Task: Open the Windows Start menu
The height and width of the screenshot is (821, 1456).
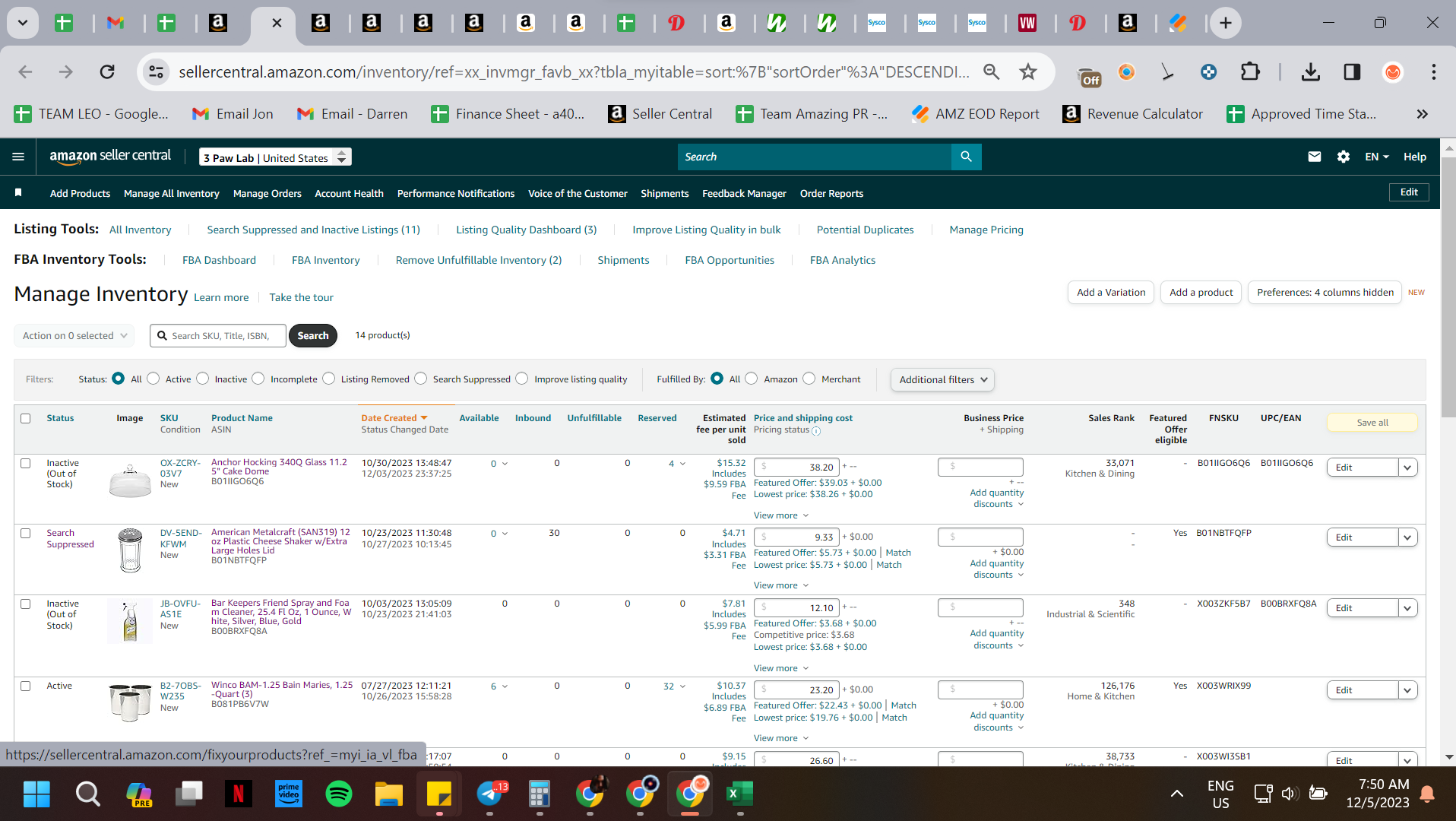Action: [x=36, y=794]
